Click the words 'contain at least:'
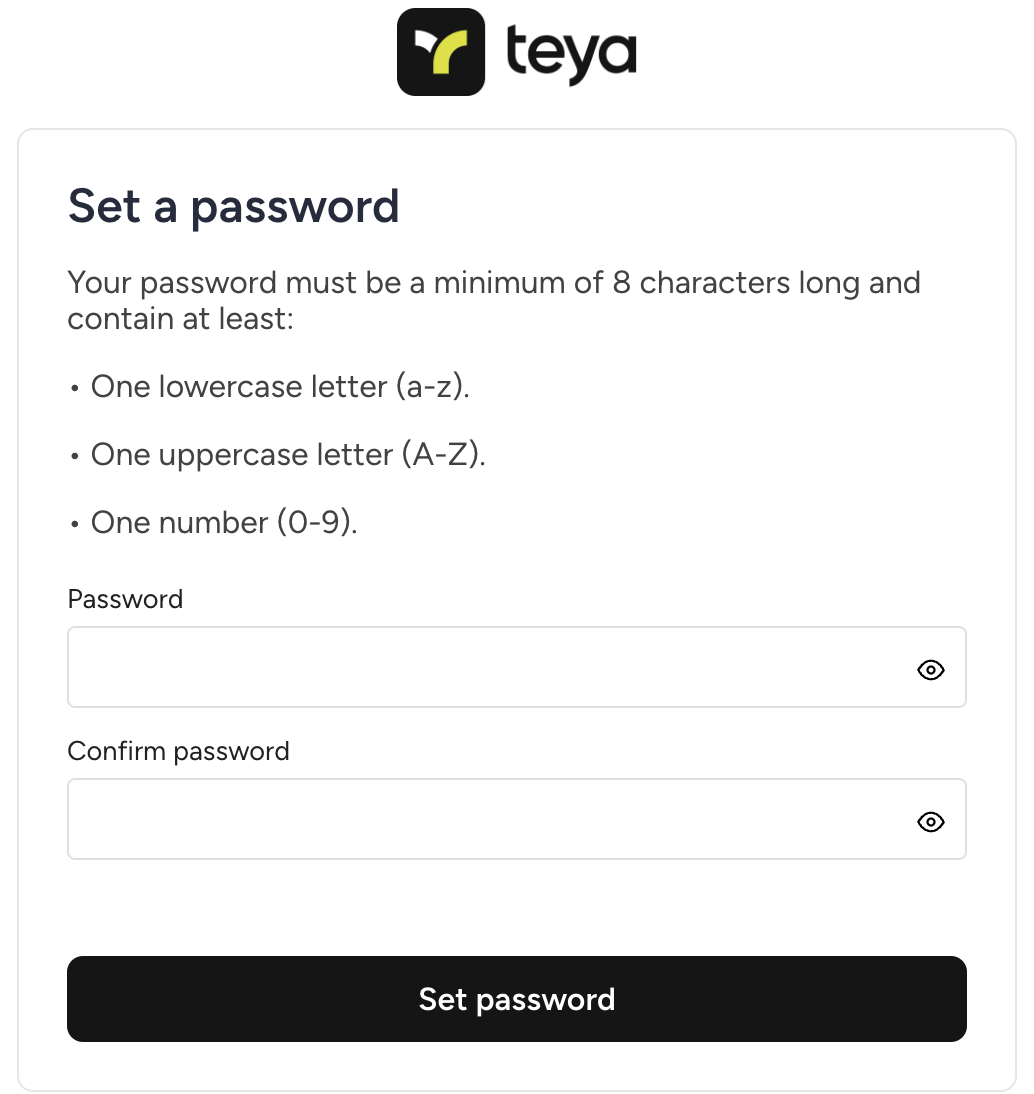This screenshot has width=1034, height=1094. pyautogui.click(x=181, y=320)
